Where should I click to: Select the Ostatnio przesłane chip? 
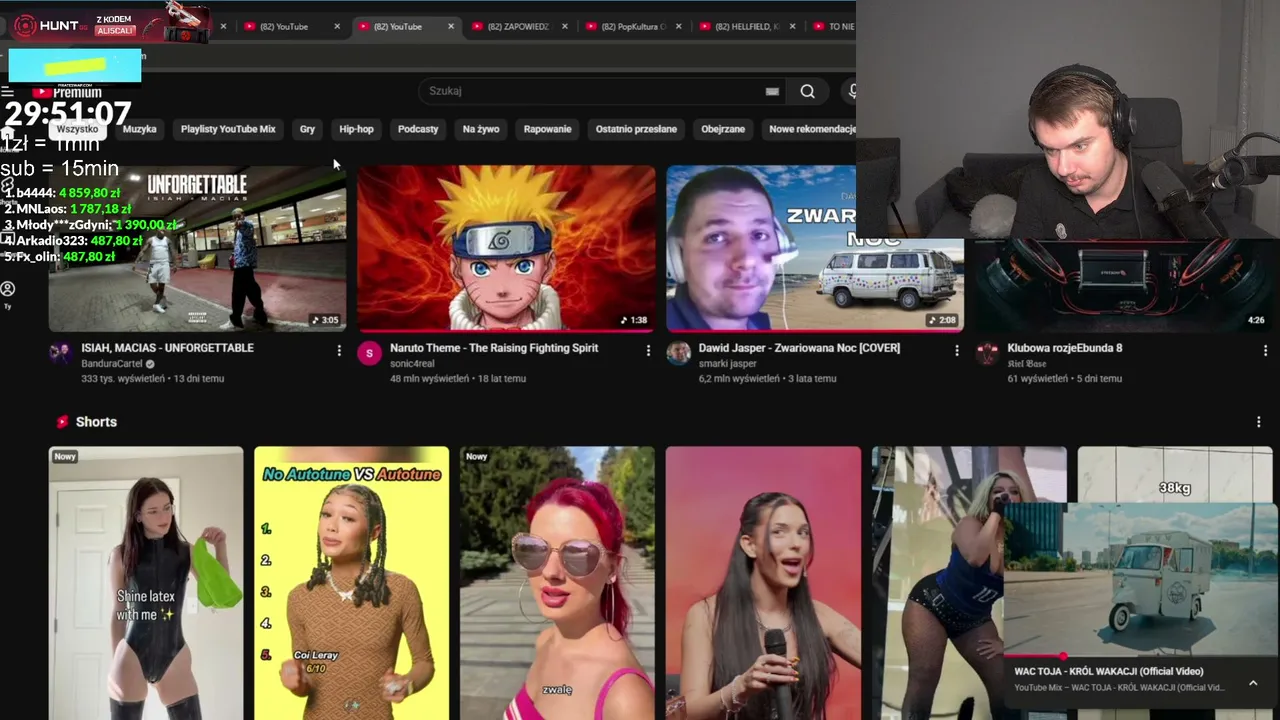[x=636, y=129]
